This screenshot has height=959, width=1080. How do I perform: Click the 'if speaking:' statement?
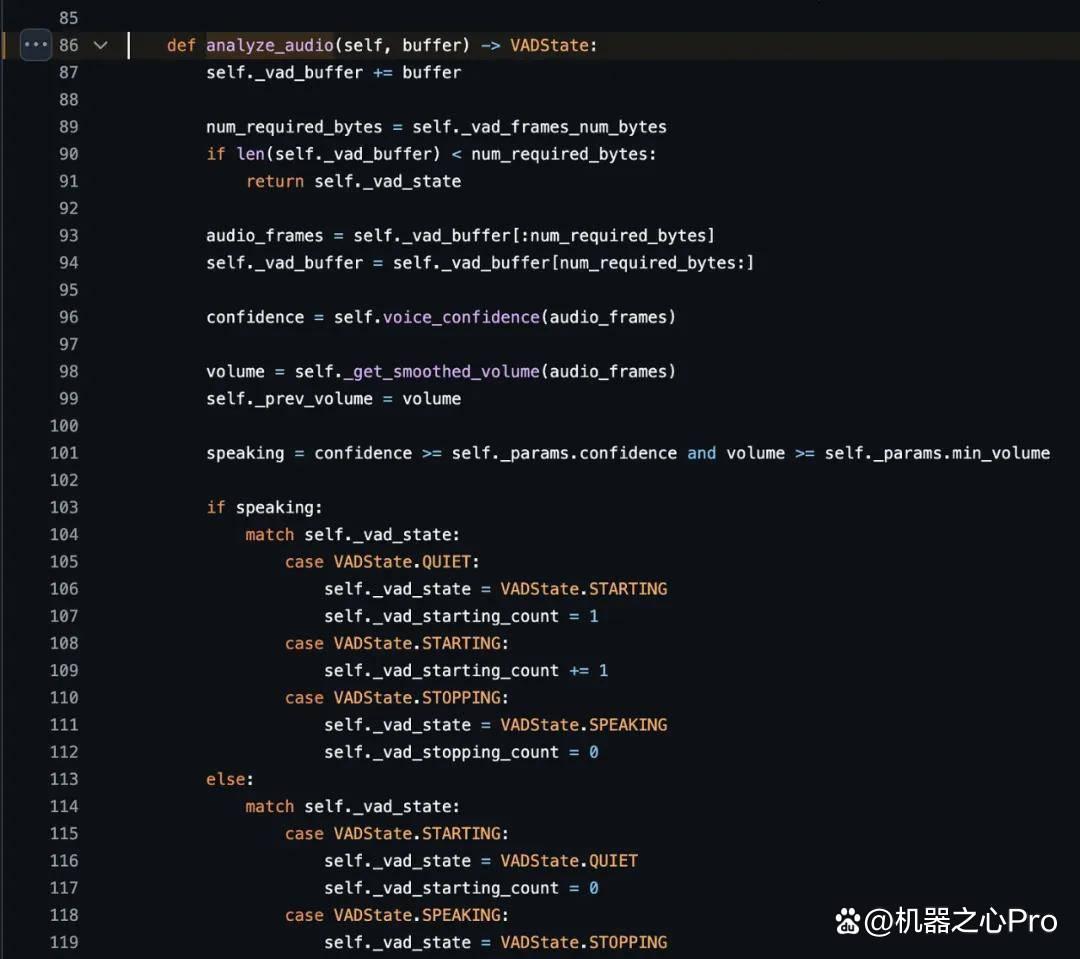pos(264,508)
